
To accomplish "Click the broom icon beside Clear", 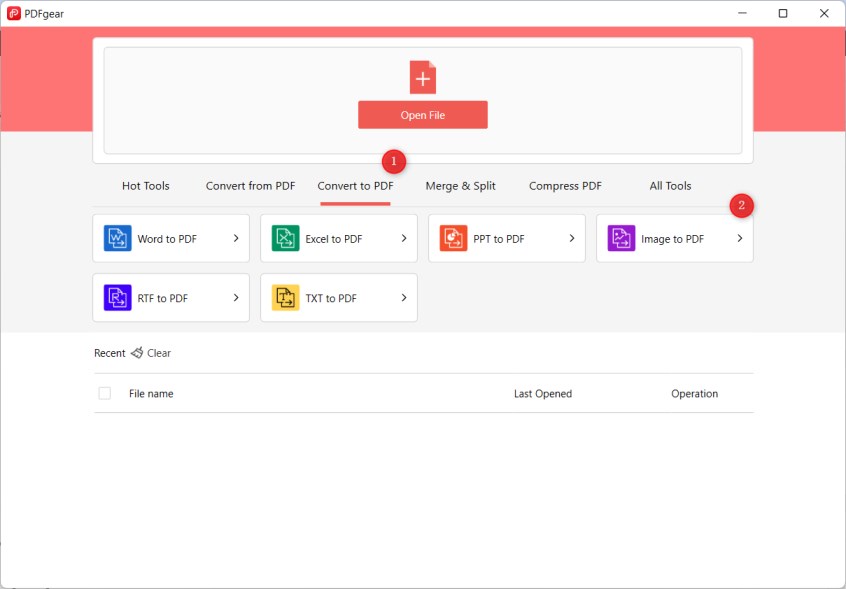I will 137,353.
